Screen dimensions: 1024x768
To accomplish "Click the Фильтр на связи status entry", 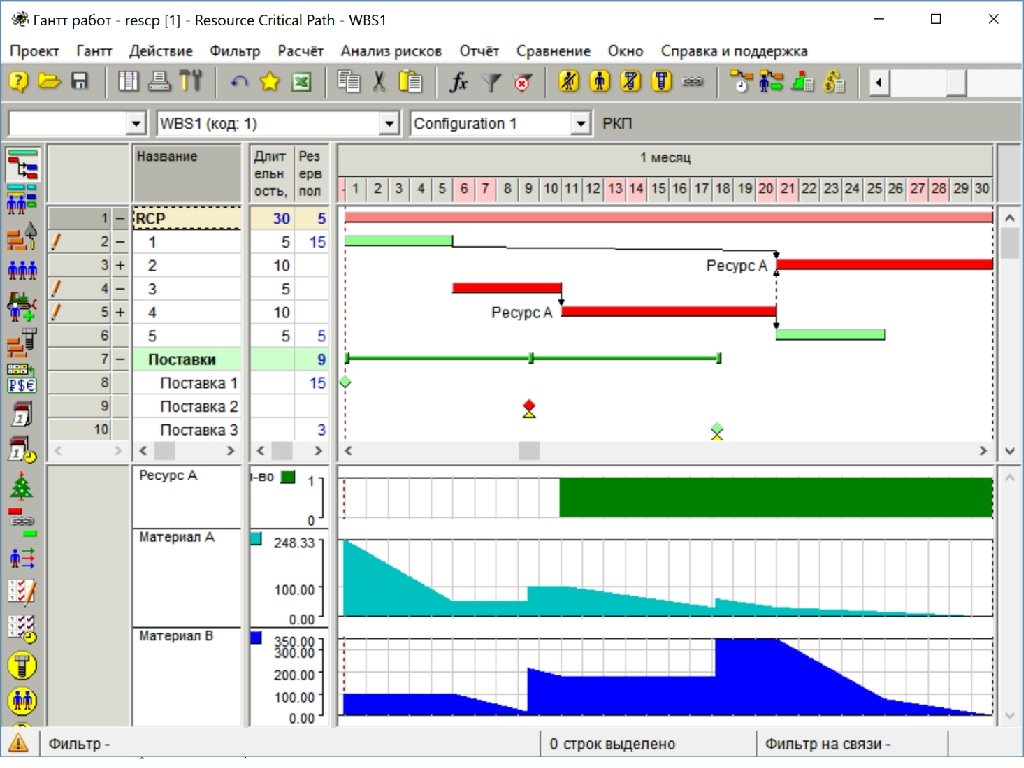I will 827,743.
